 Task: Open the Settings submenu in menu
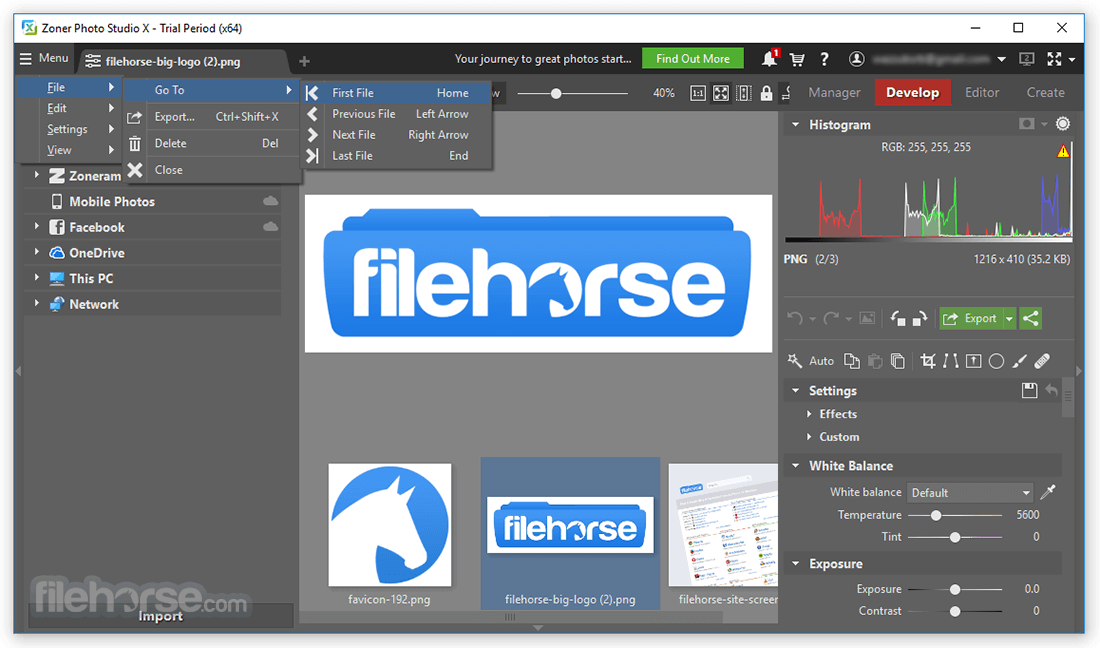click(x=70, y=129)
